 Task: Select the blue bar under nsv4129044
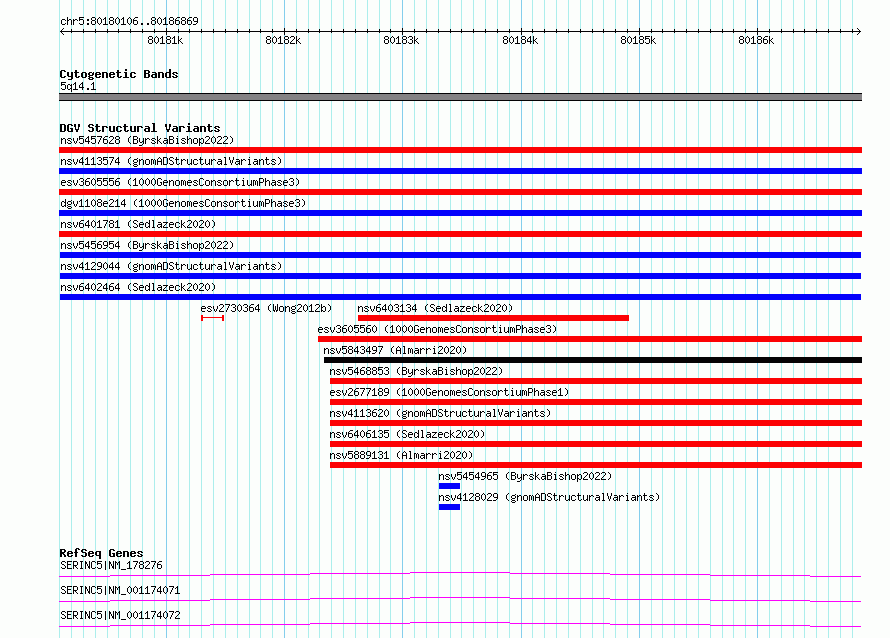point(460,276)
